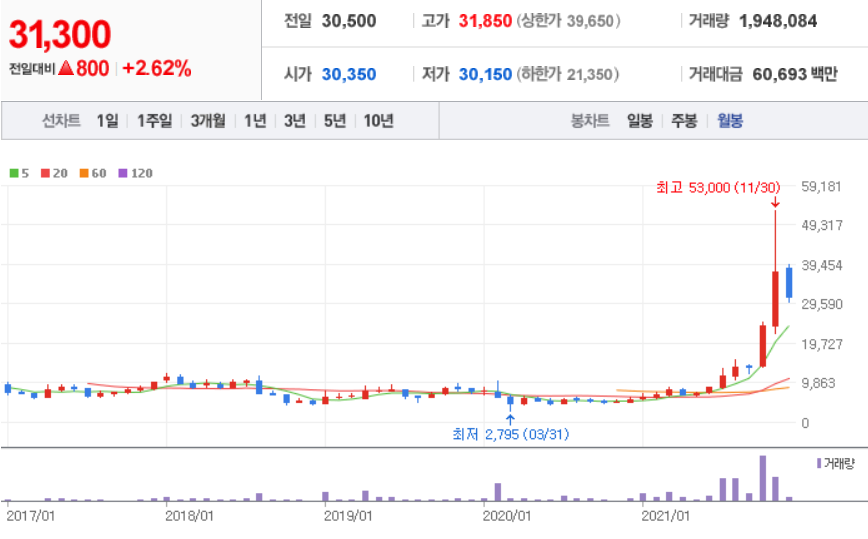Click the tallest purple volume bar
Image resolution: width=868 pixels, height=539 pixels.
(x=763, y=478)
